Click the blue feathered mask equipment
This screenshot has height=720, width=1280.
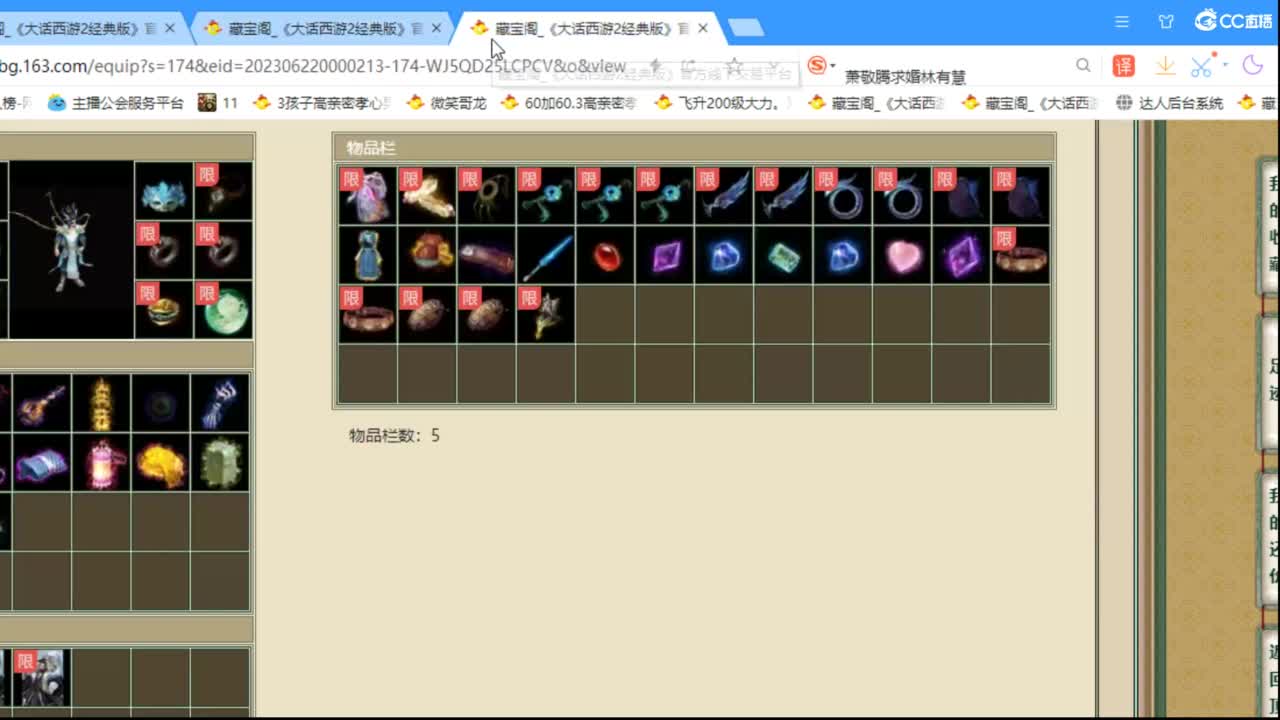(x=163, y=191)
